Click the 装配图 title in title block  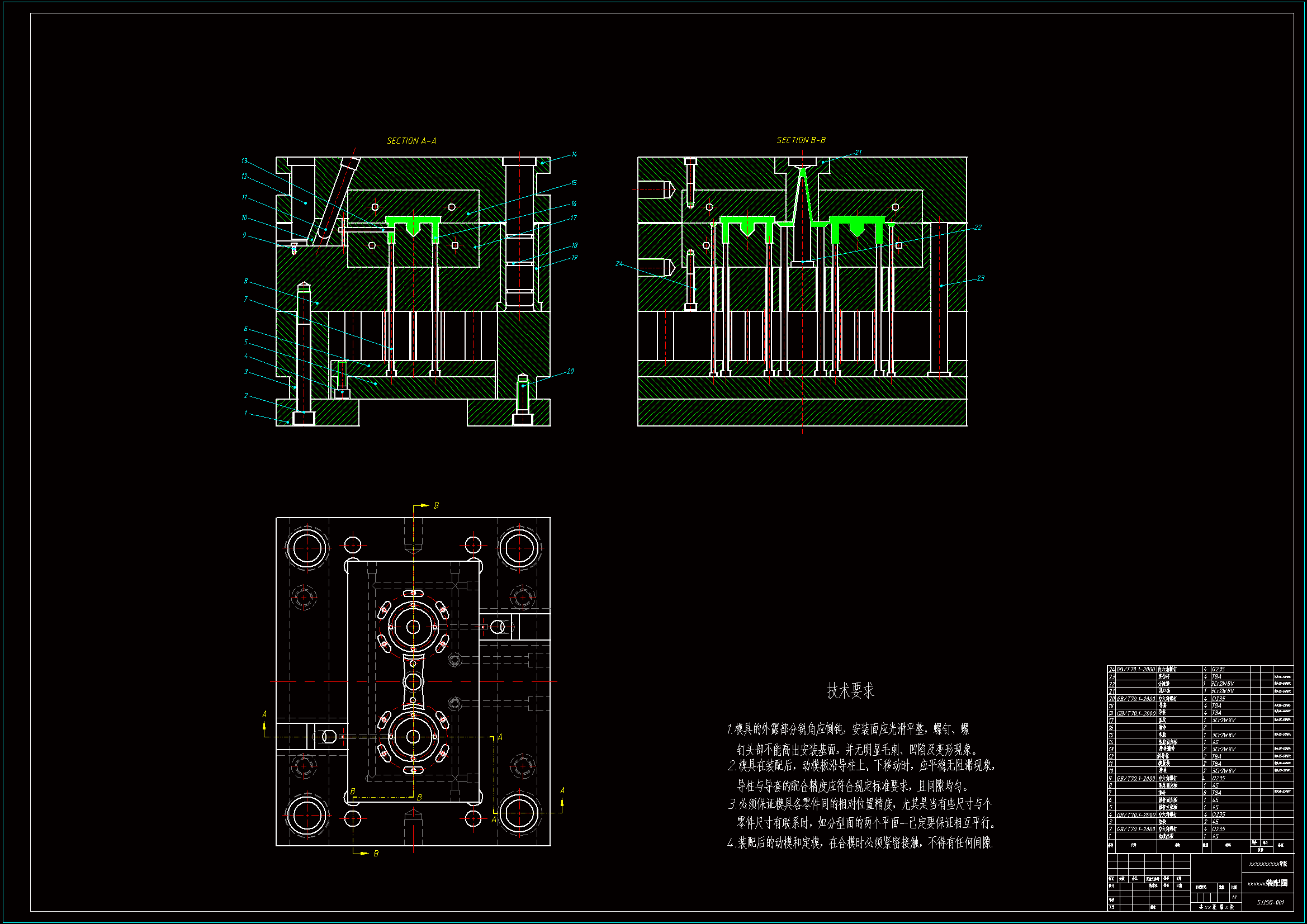(x=1276, y=883)
